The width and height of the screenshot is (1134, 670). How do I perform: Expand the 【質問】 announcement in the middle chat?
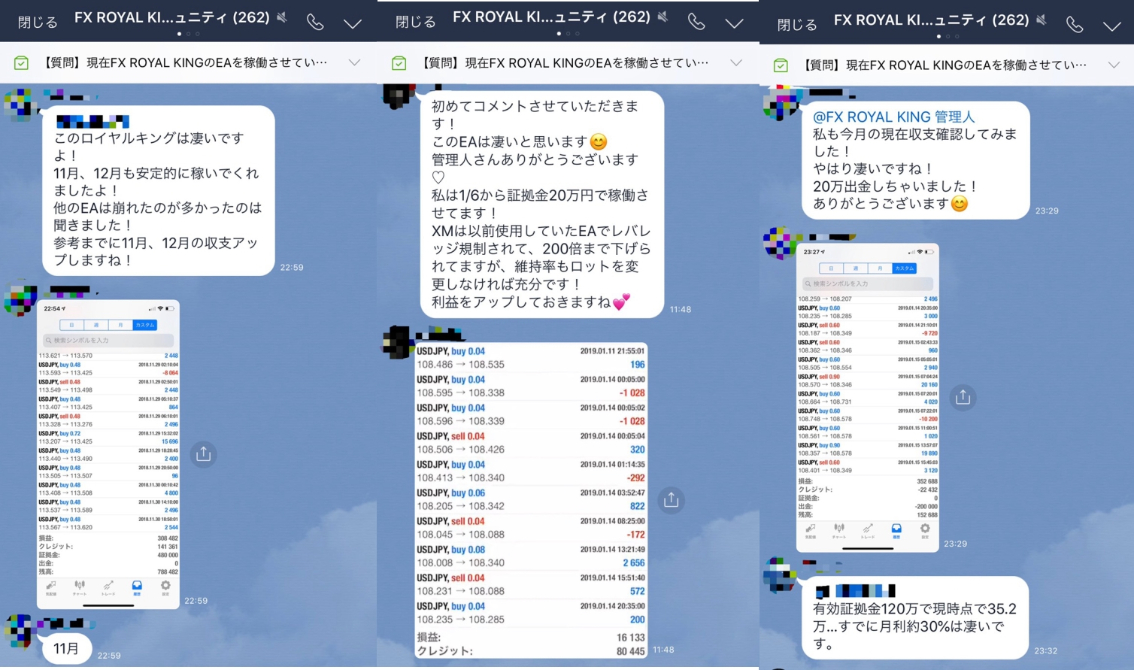(736, 63)
